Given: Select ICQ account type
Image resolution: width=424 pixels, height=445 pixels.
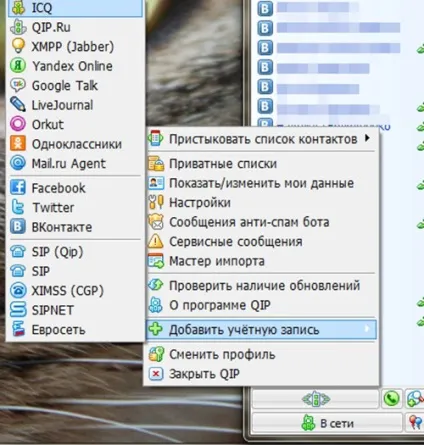Looking at the screenshot, I should tap(75, 8).
